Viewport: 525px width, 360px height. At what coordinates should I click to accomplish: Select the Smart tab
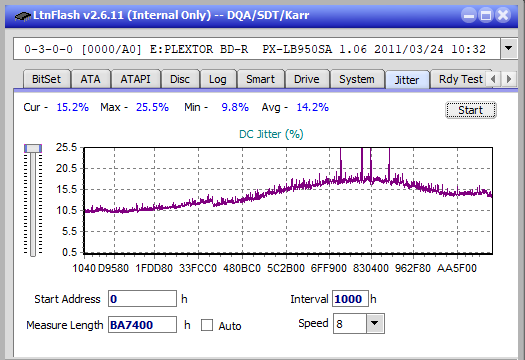[x=260, y=79]
